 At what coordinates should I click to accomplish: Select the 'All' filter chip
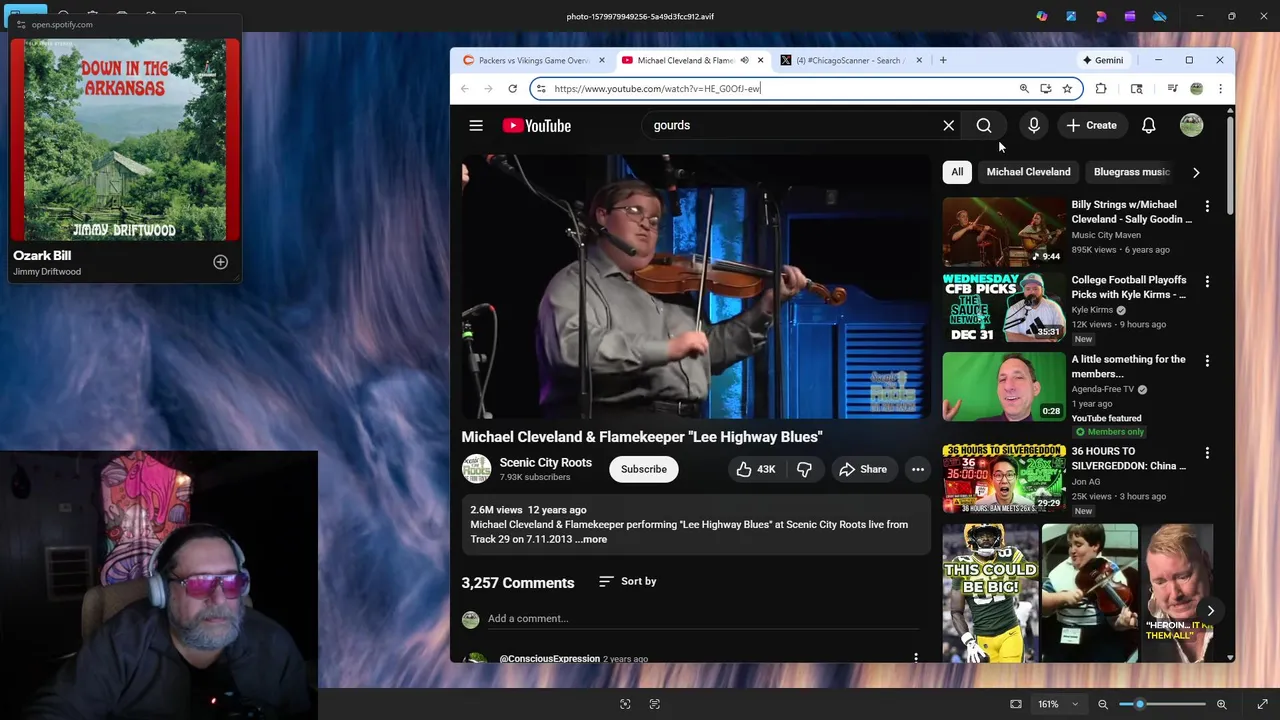tap(957, 172)
